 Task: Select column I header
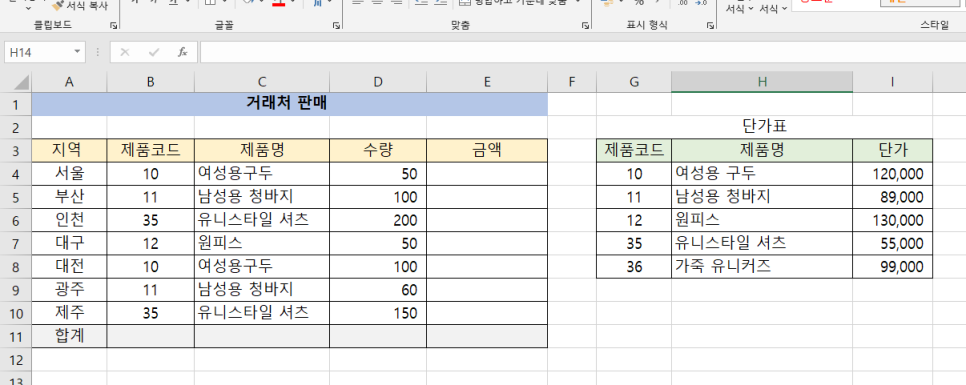click(892, 82)
